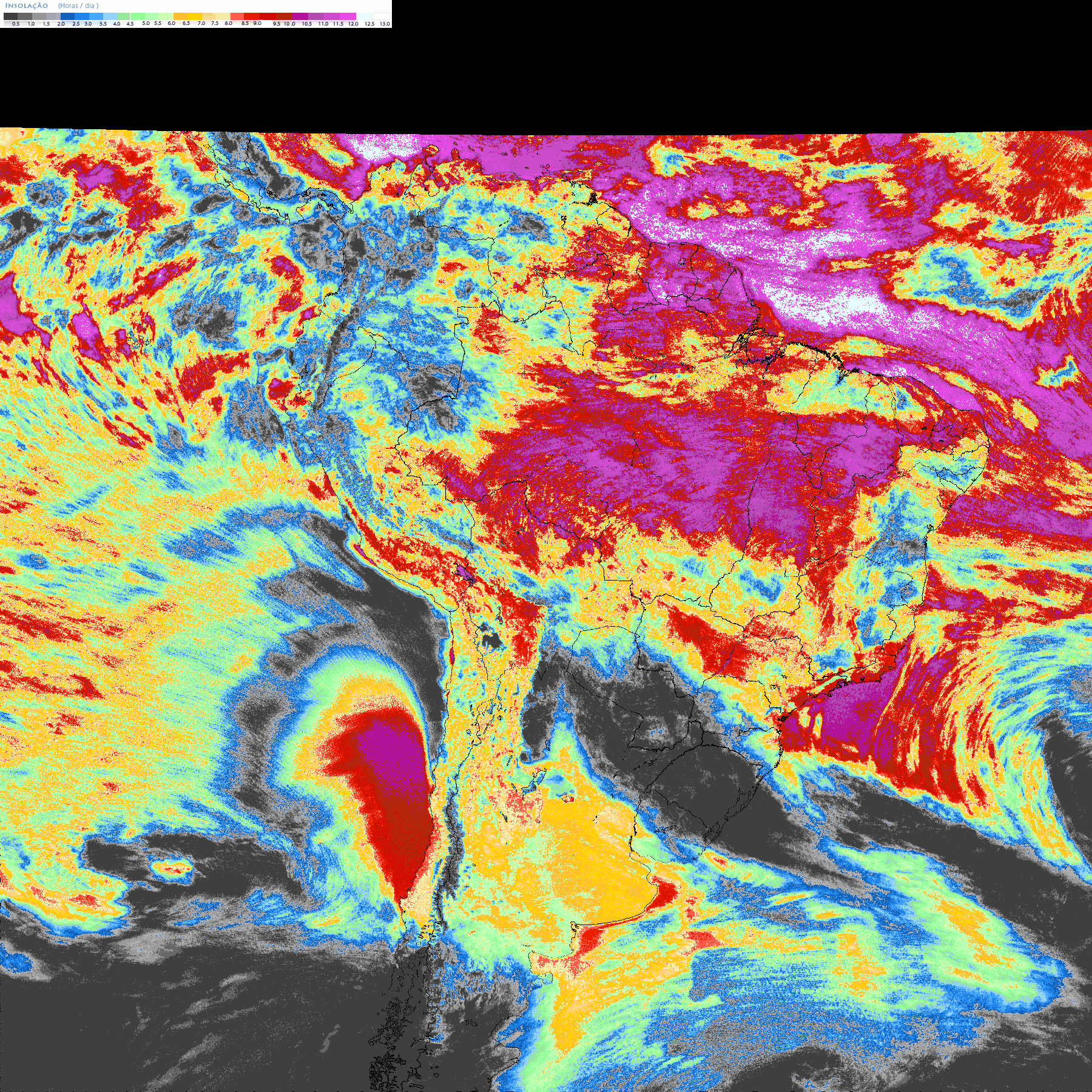Click the 0.5 legend value
1092x1092 pixels.
click(16, 24)
